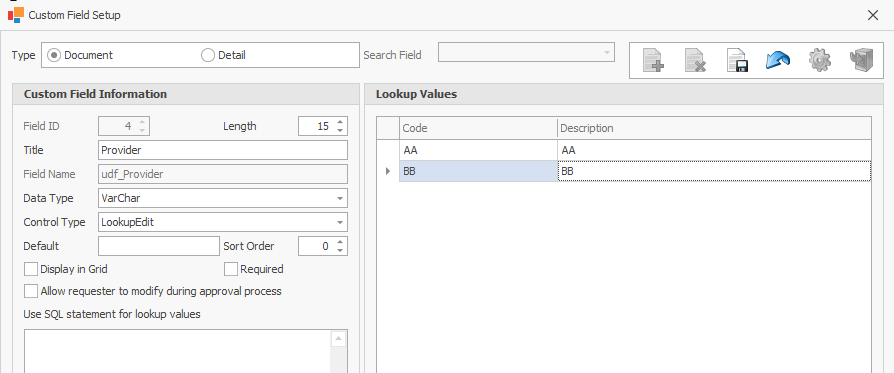Viewport: 894px width, 373px height.
Task: Increase the Length stepper value
Action: (x=340, y=122)
